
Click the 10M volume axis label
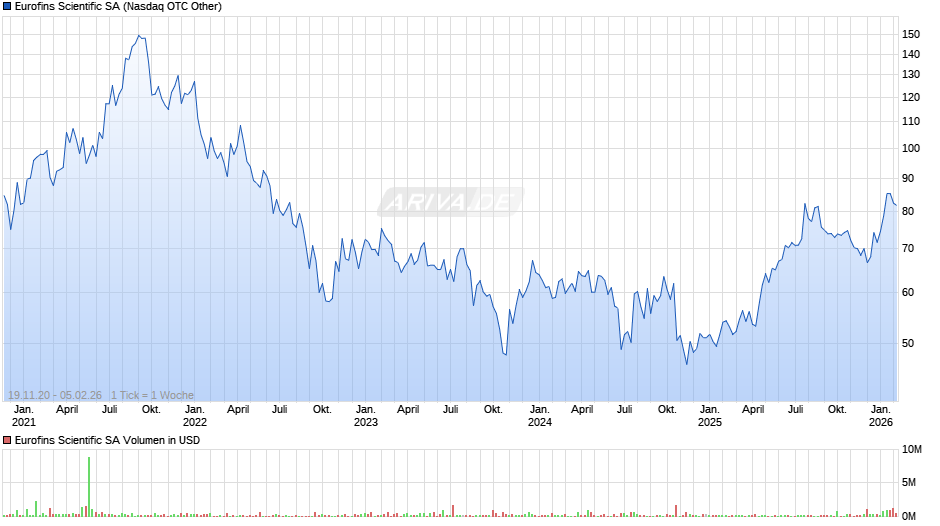click(x=912, y=450)
